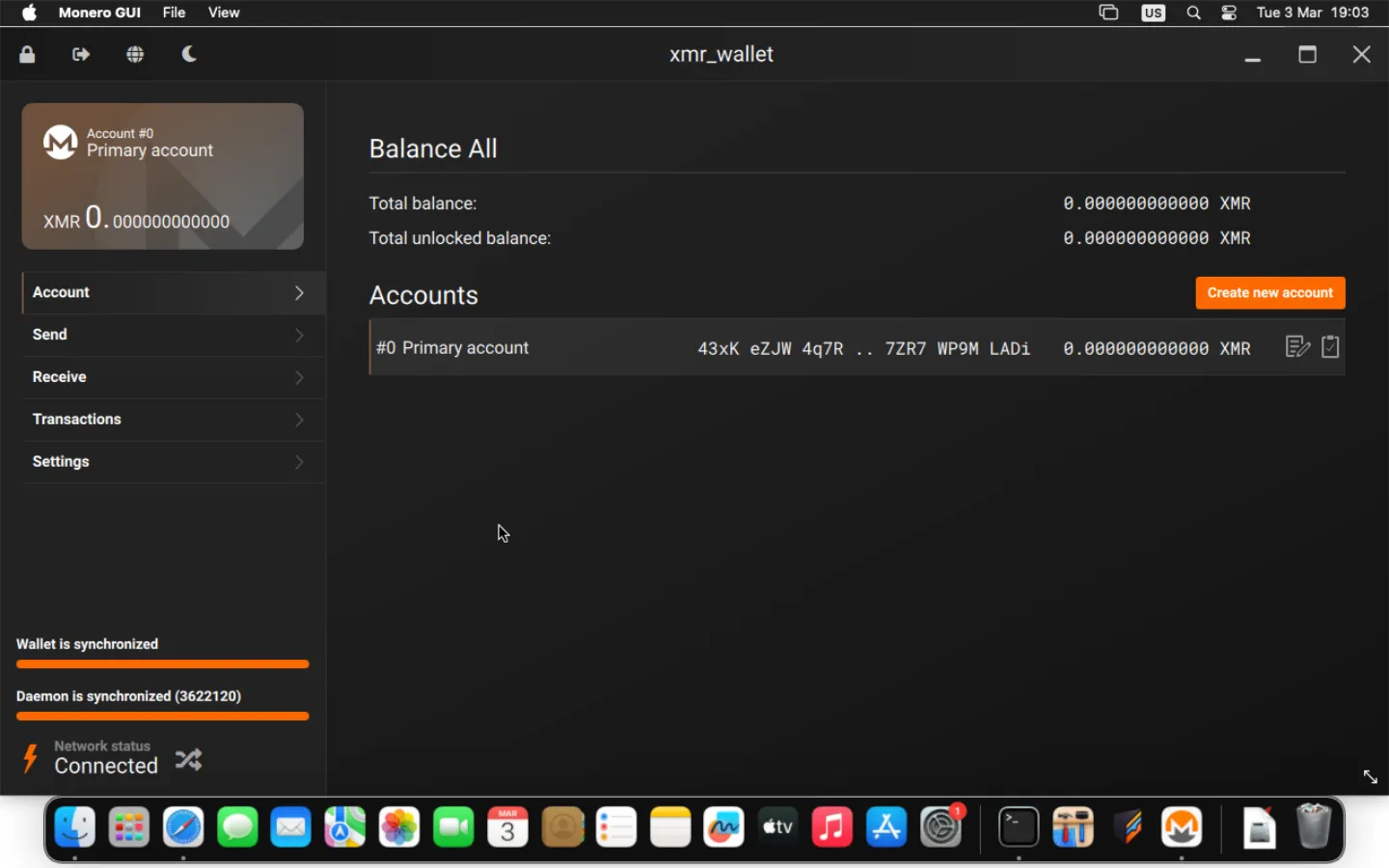Viewport: 1389px width, 868px height.
Task: Click the US input source indicator
Action: [1154, 13]
